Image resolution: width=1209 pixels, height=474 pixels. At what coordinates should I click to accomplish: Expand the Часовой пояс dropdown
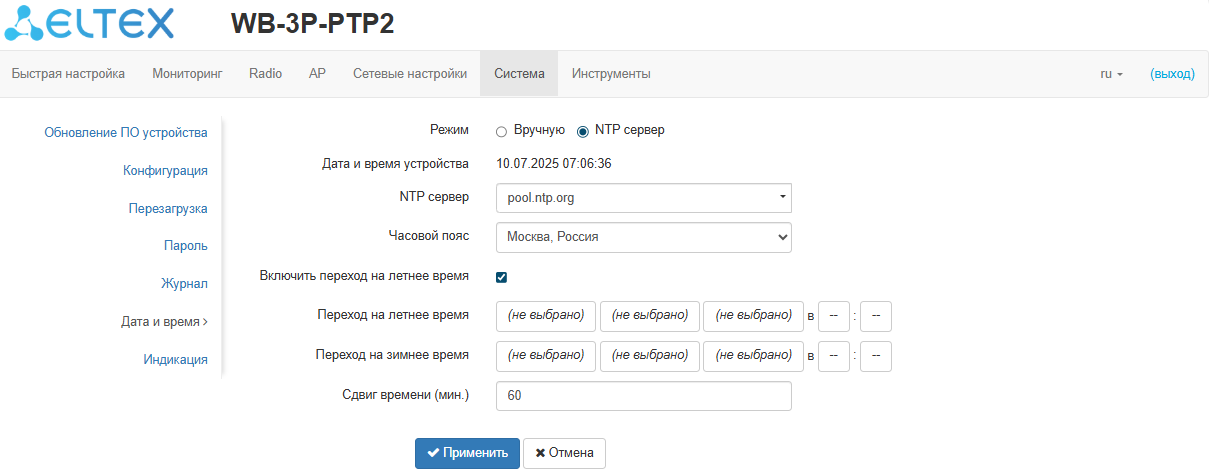click(x=643, y=237)
